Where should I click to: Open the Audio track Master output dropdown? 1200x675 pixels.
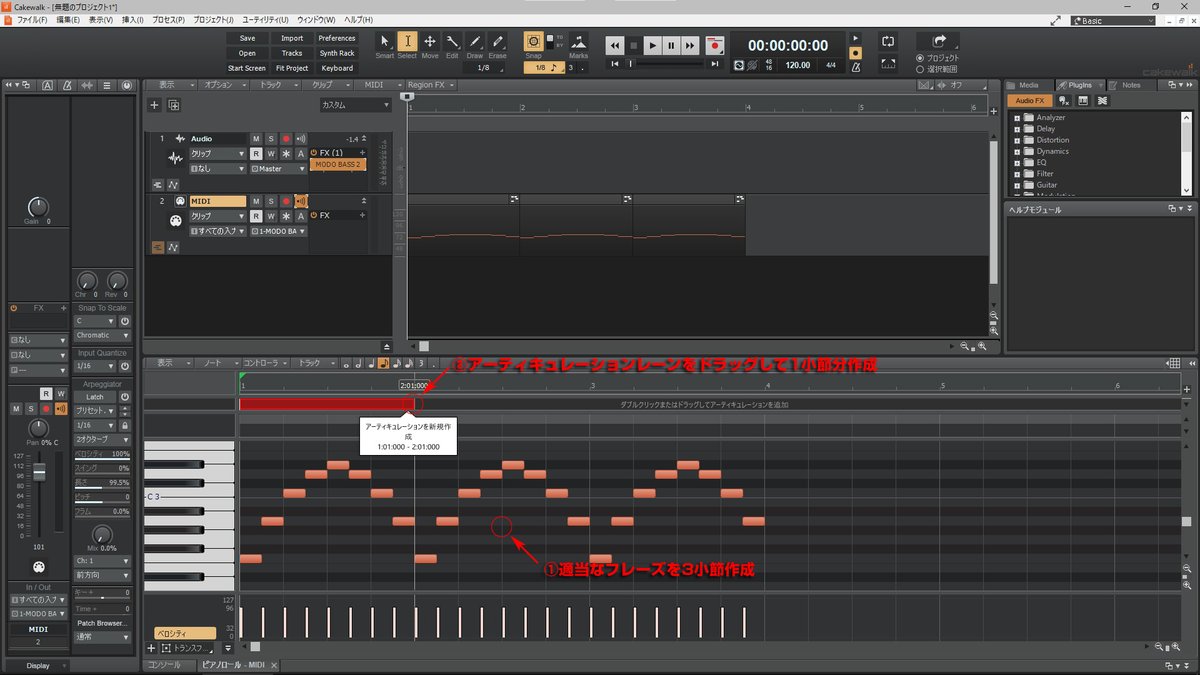[x=279, y=169]
